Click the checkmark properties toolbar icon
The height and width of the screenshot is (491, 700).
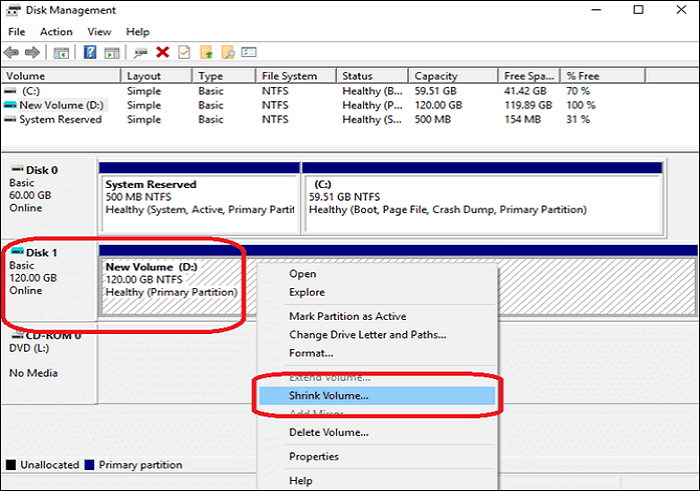184,52
